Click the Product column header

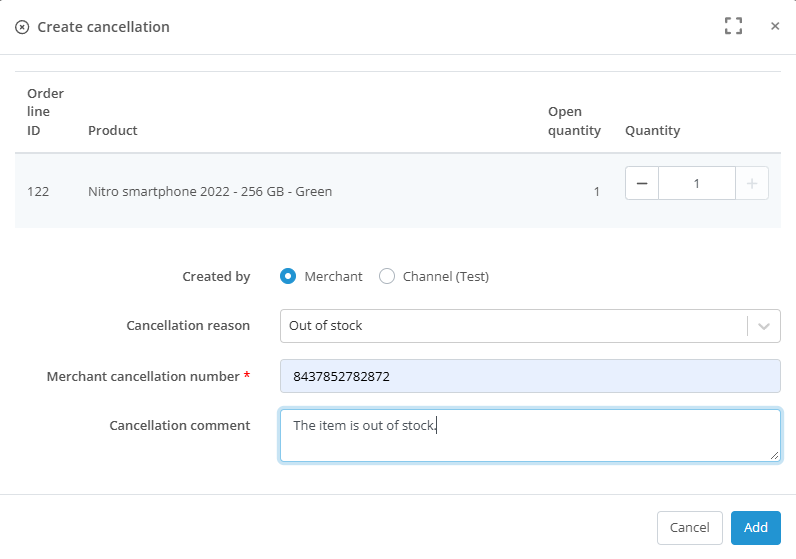(x=113, y=130)
